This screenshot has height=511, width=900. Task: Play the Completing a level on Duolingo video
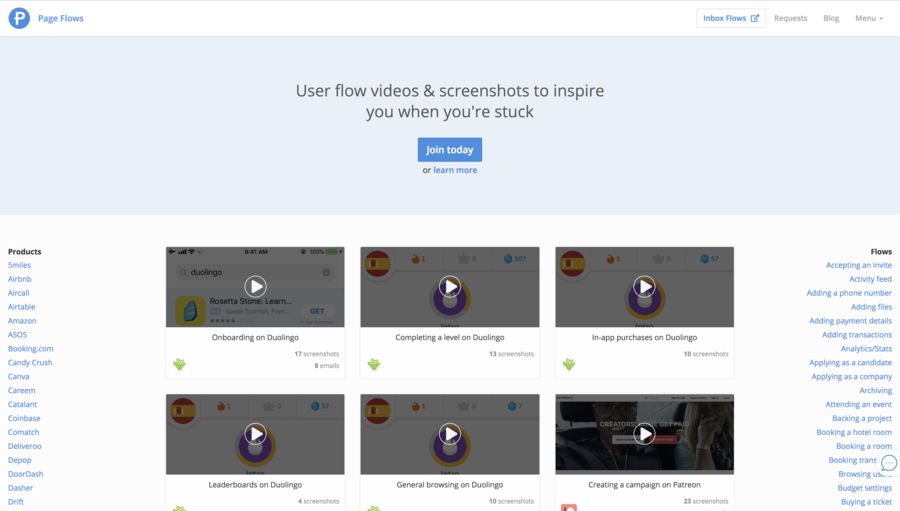(449, 287)
